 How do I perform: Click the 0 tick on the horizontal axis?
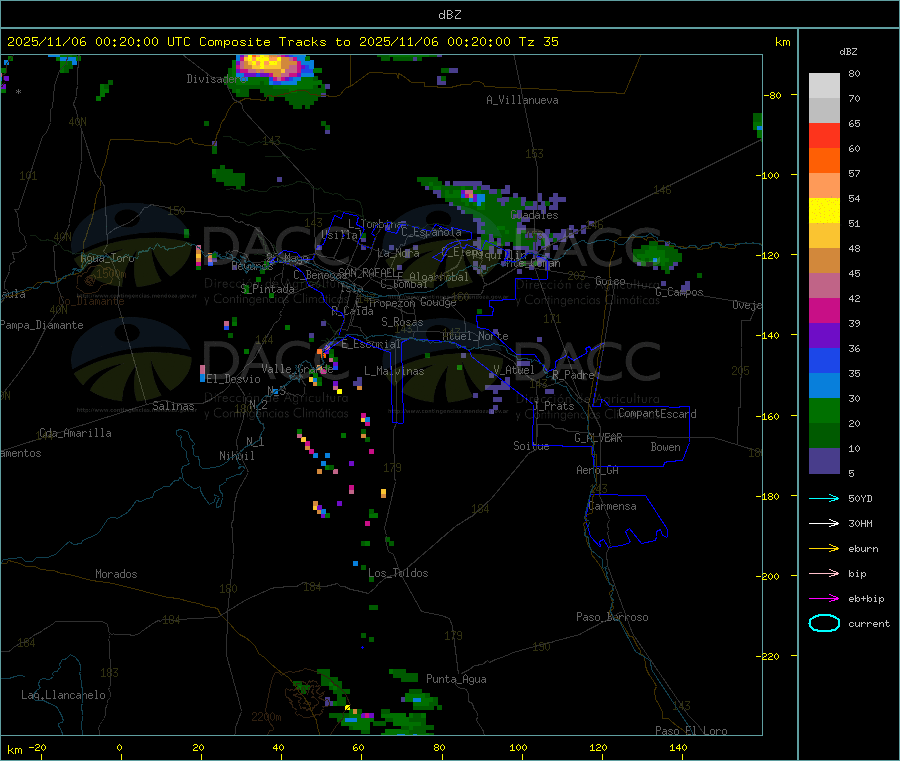click(119, 747)
